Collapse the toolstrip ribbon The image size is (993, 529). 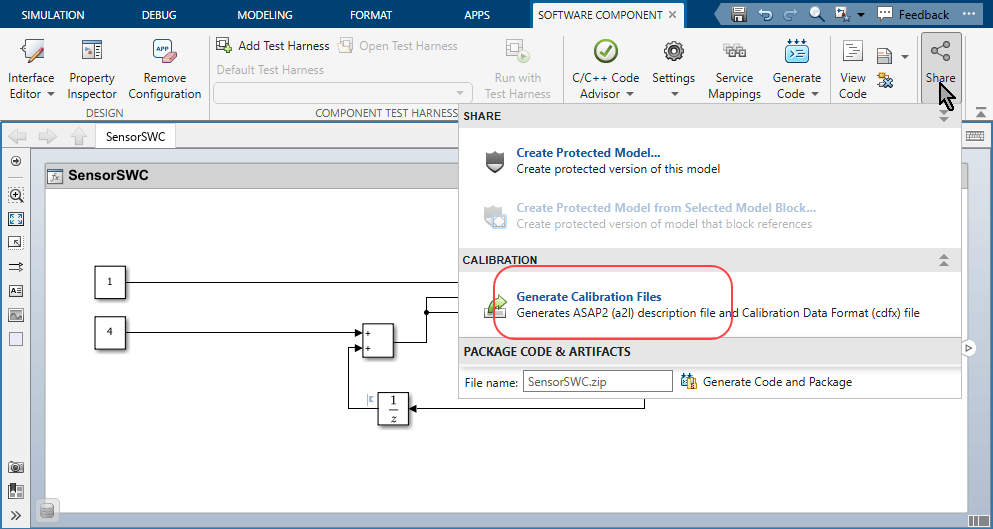click(x=981, y=112)
